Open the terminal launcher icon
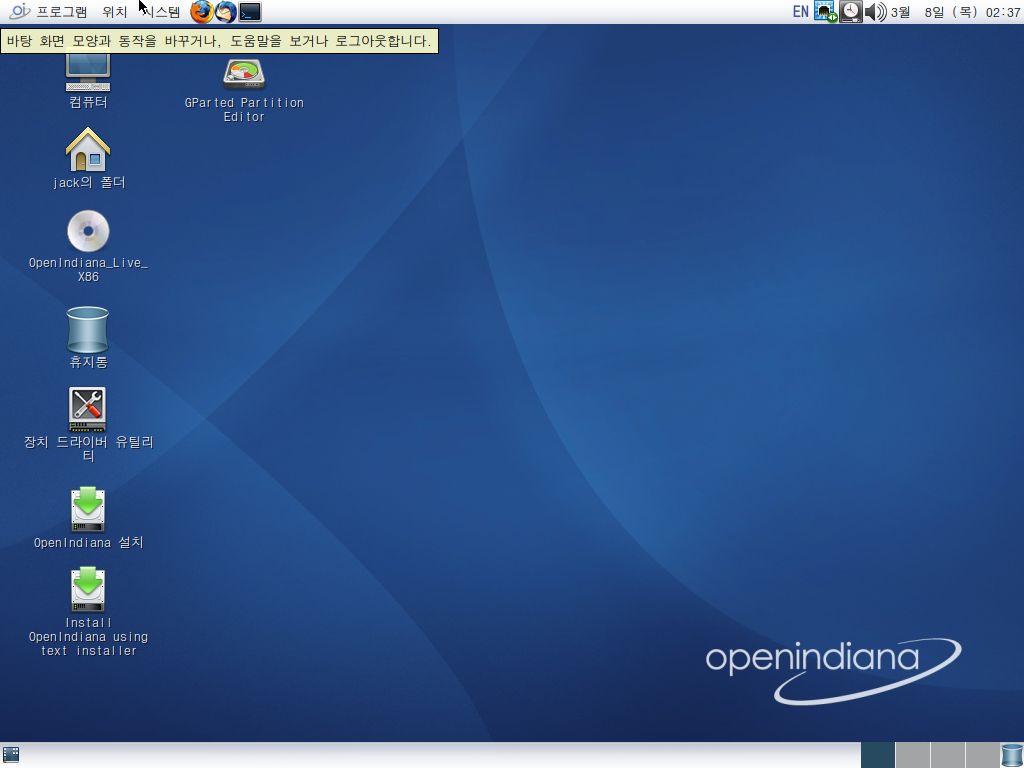Image resolution: width=1024 pixels, height=768 pixels. tap(250, 12)
